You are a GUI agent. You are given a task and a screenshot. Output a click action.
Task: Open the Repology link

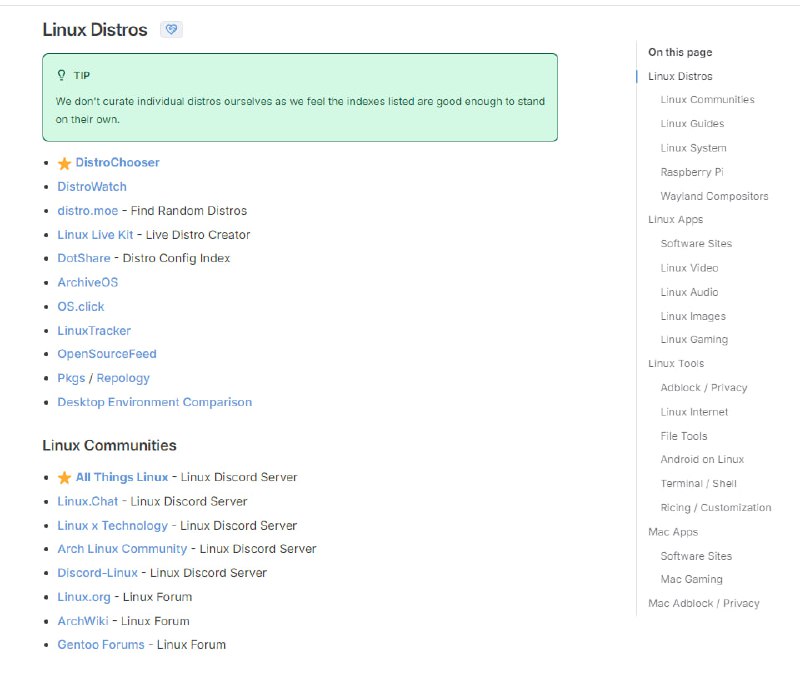pos(123,378)
